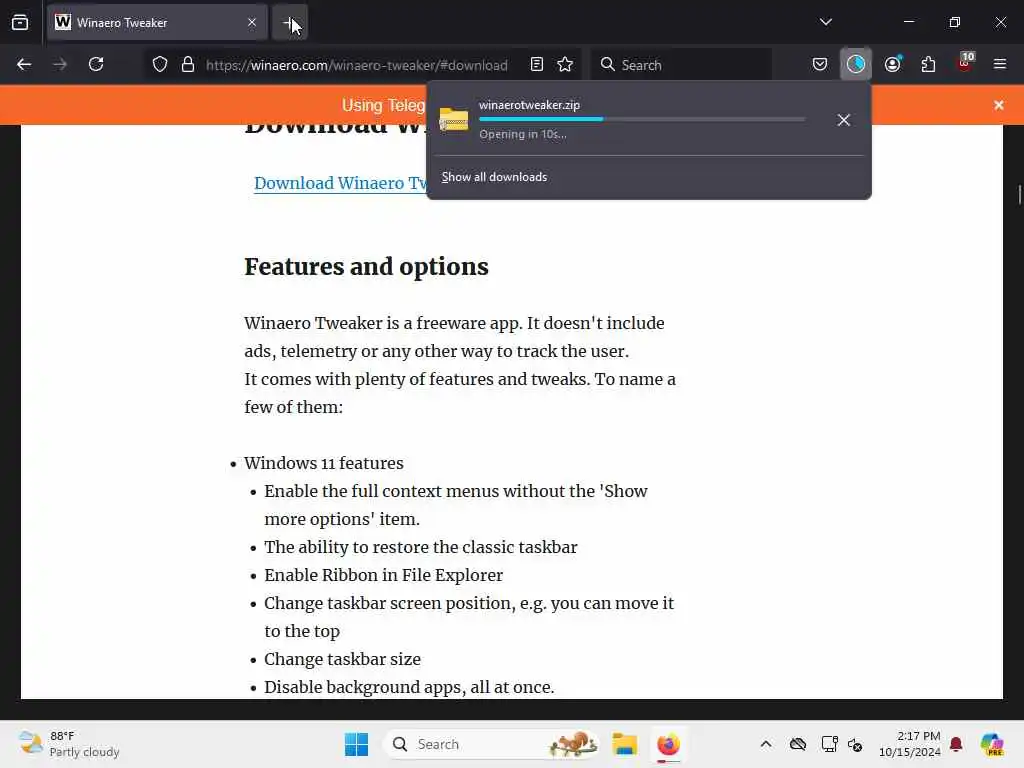The image size is (1024, 768).
Task: Click the Using Telegram banner text
Action: click(x=383, y=105)
